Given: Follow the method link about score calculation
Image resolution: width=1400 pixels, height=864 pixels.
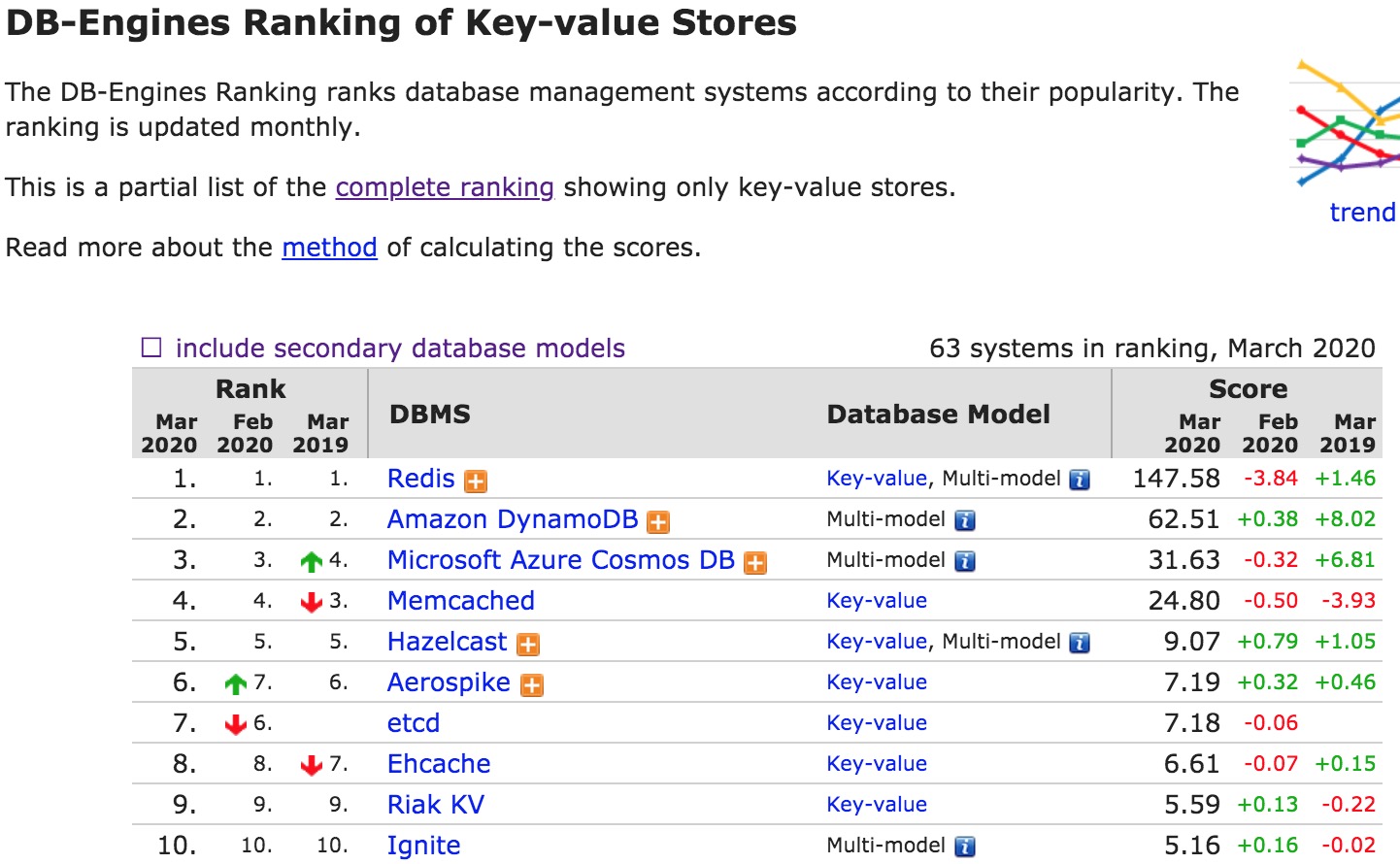Looking at the screenshot, I should (x=329, y=248).
